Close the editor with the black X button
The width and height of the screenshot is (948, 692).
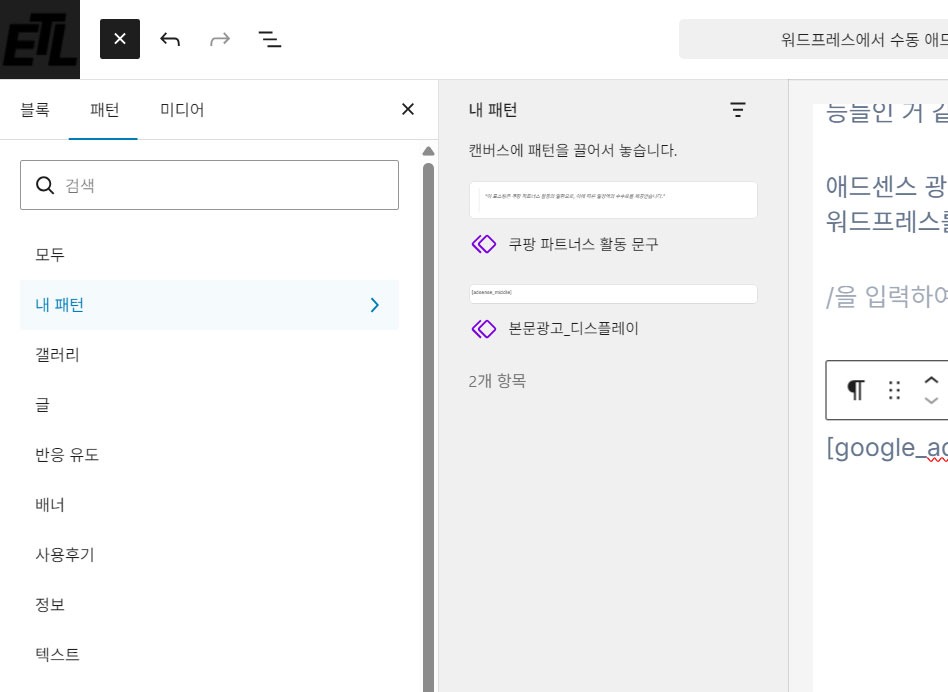coord(120,39)
